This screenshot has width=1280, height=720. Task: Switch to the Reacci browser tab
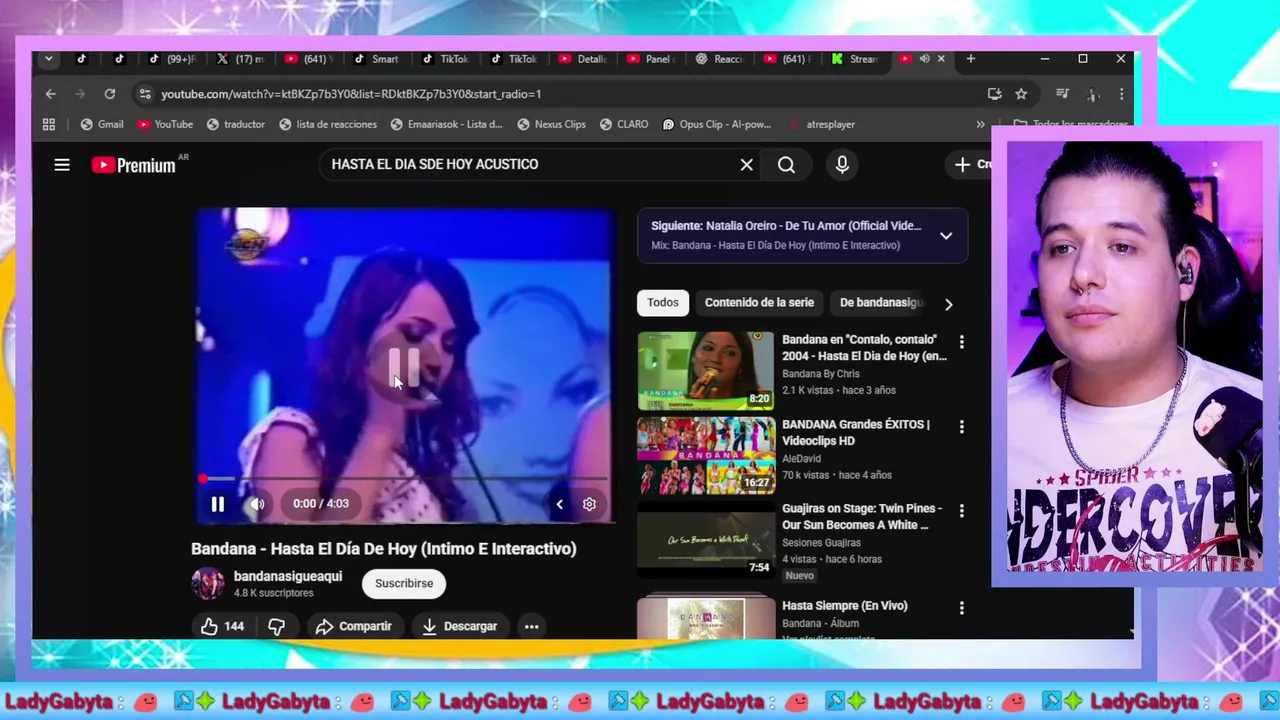tap(720, 59)
